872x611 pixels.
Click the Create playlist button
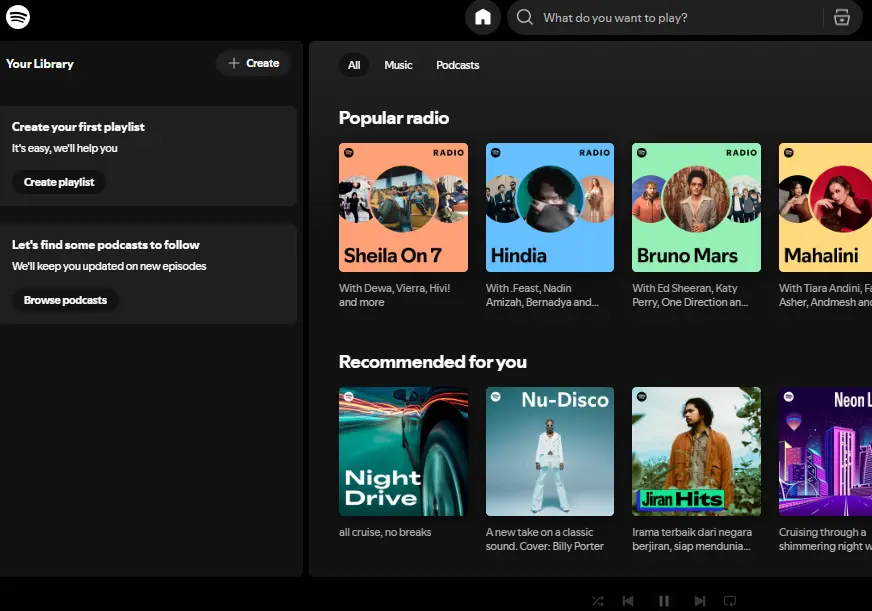point(59,182)
